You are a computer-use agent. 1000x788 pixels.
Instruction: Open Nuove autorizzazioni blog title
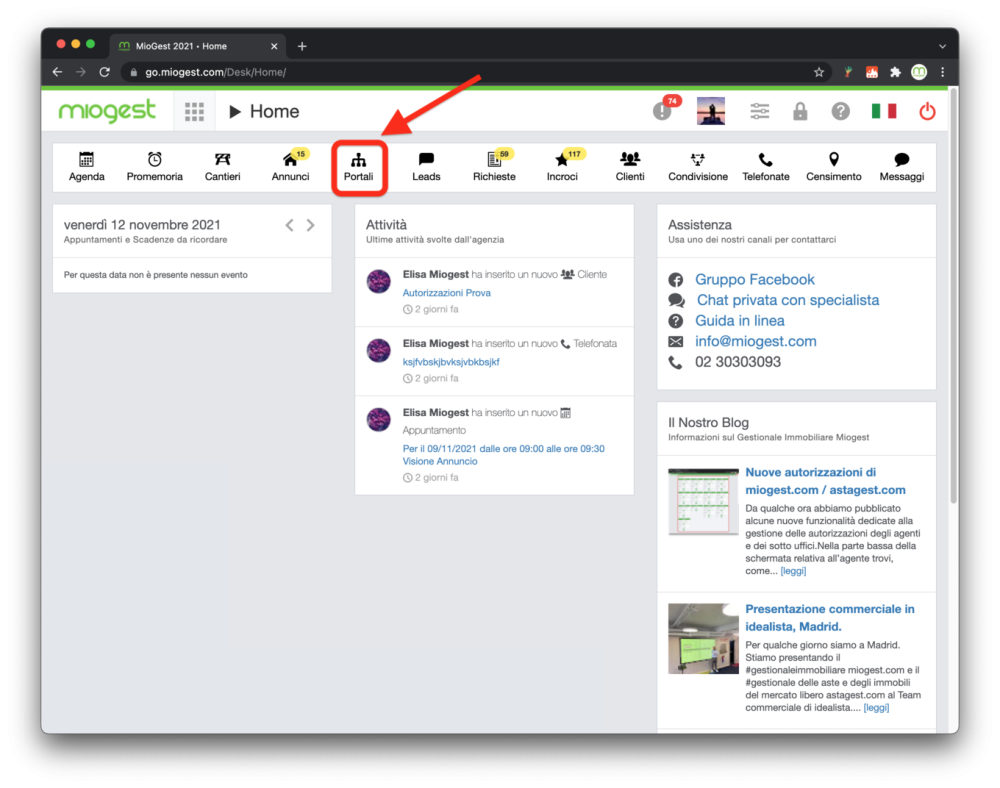pos(825,481)
